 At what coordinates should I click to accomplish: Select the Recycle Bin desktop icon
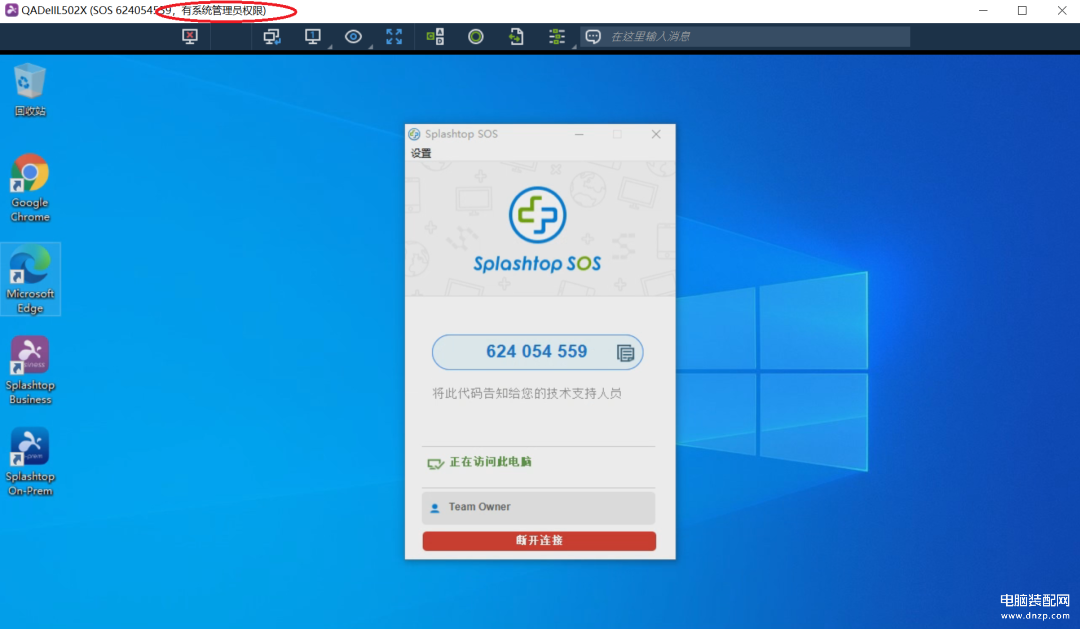point(30,90)
